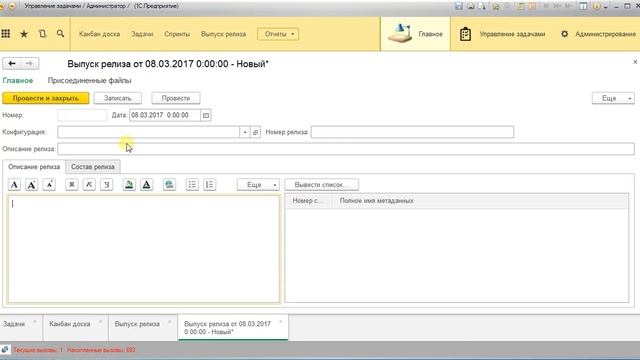
Task: Expand the Отчеты dropdown
Action: tap(278, 34)
